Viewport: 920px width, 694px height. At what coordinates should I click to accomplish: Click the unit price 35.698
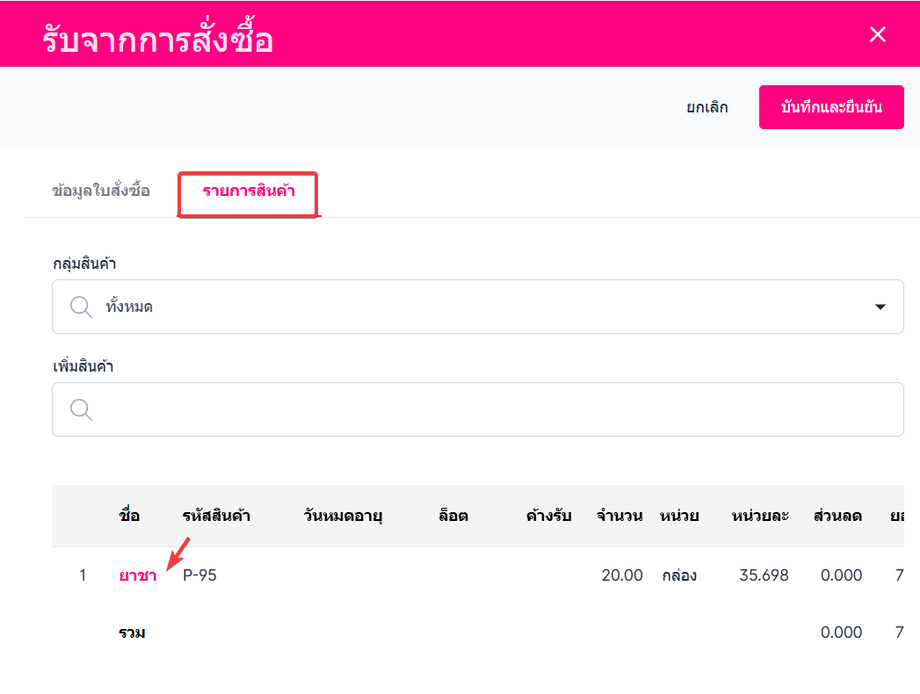[x=763, y=575]
